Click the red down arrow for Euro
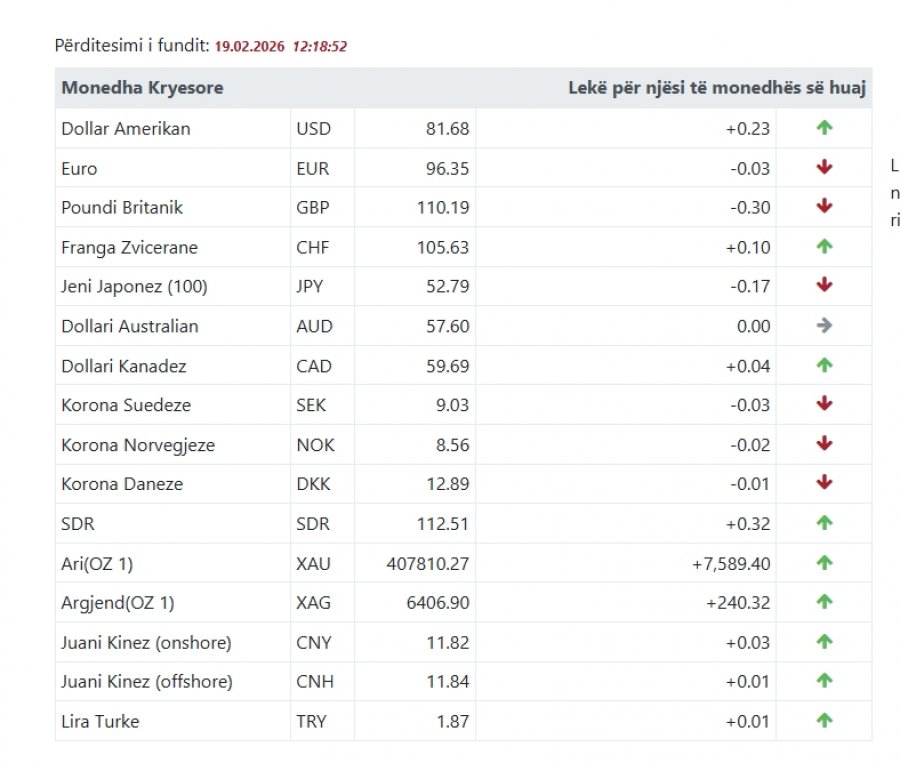900x763 pixels. point(824,167)
